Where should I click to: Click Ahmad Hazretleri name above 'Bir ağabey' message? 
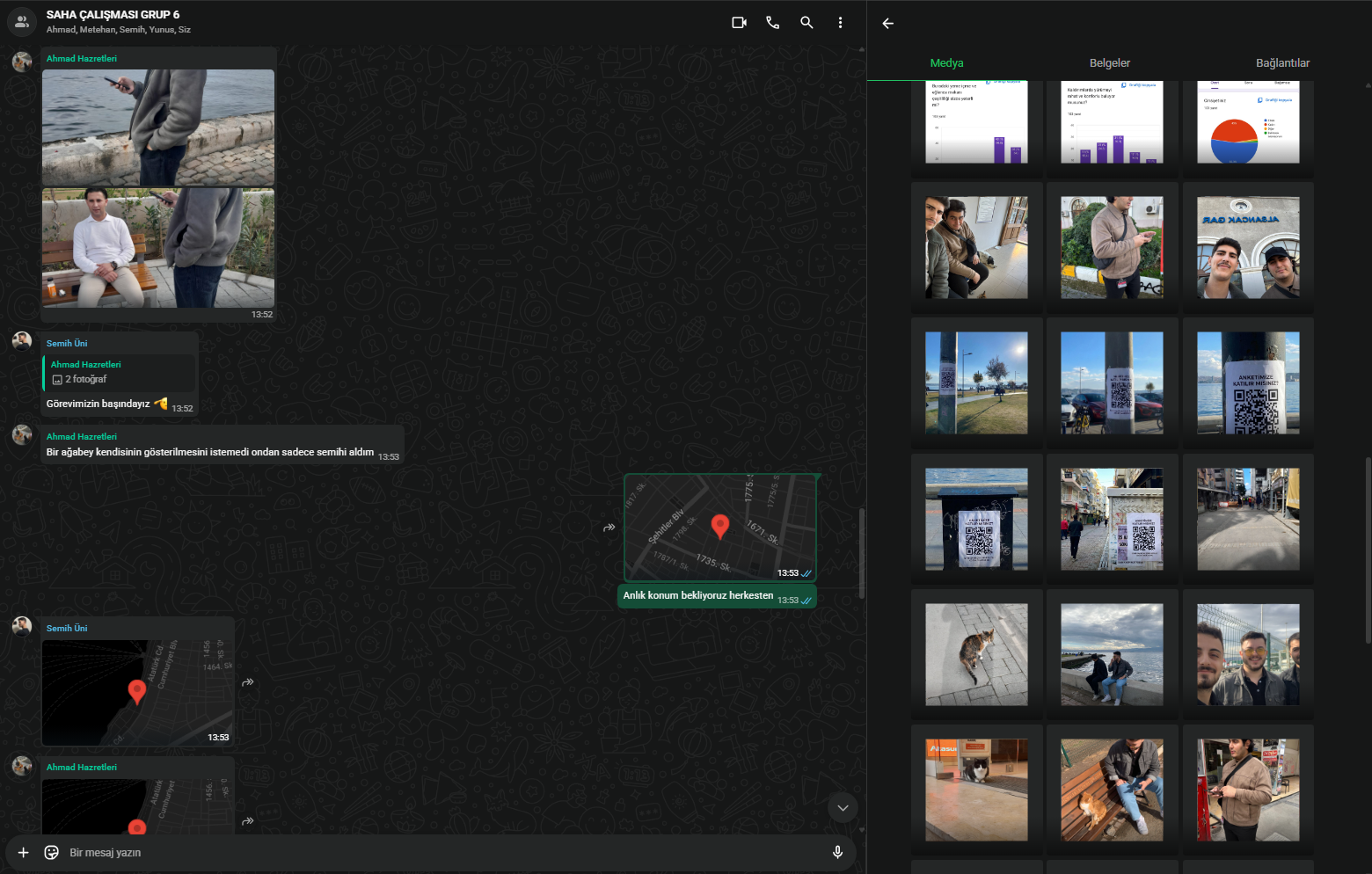pos(82,436)
